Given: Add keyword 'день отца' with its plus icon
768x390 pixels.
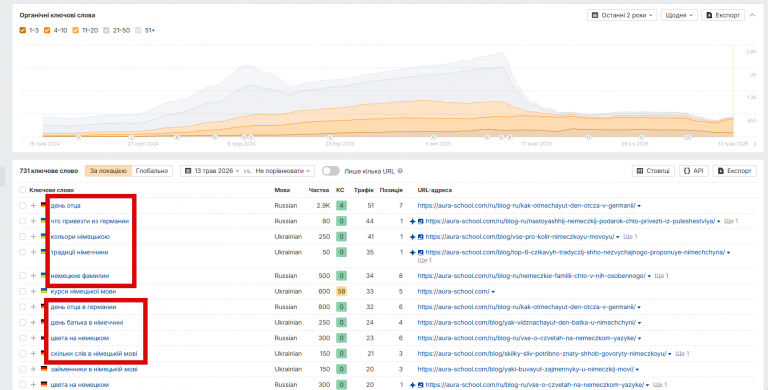Looking at the screenshot, I should 33,206.
